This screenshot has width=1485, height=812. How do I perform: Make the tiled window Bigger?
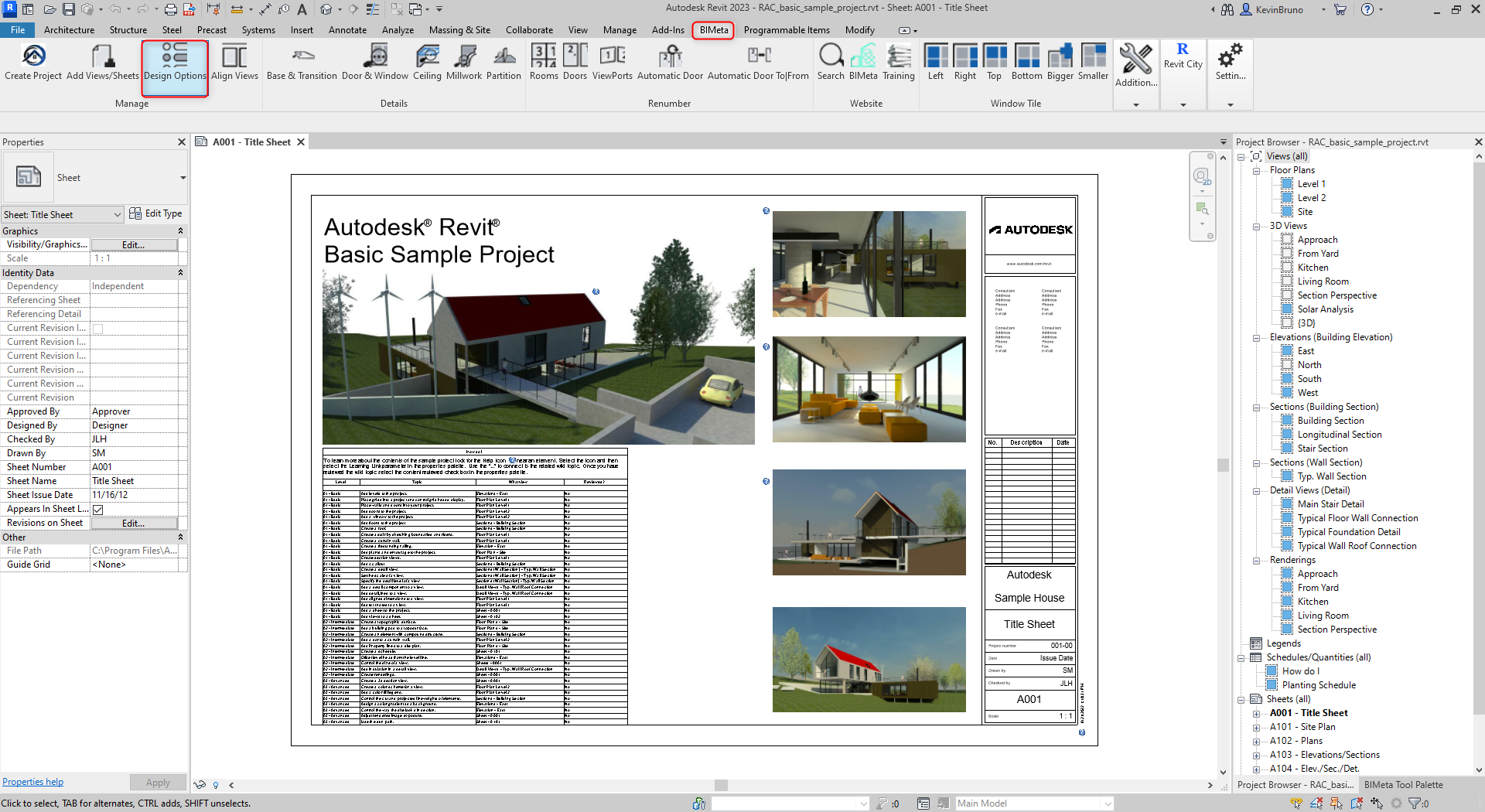pos(1060,62)
